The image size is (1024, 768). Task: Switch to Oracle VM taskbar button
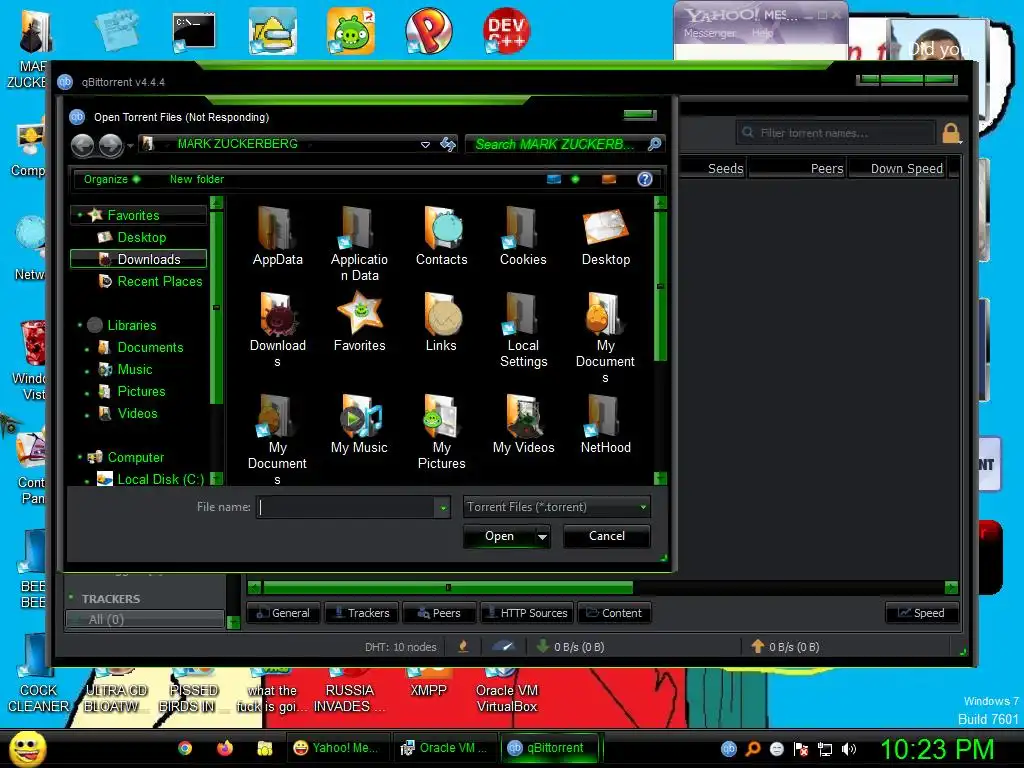pyautogui.click(x=444, y=748)
